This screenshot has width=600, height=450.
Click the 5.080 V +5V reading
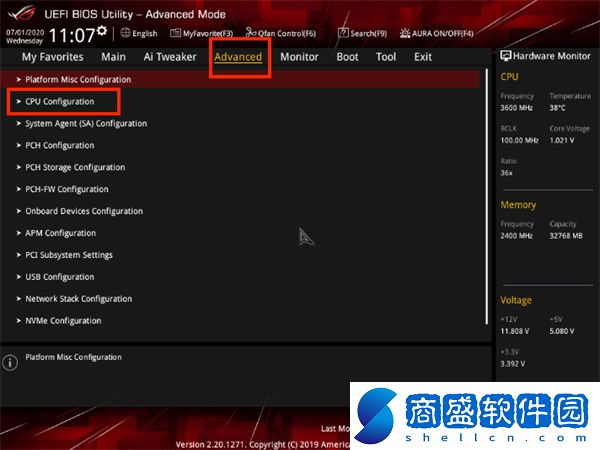point(562,331)
